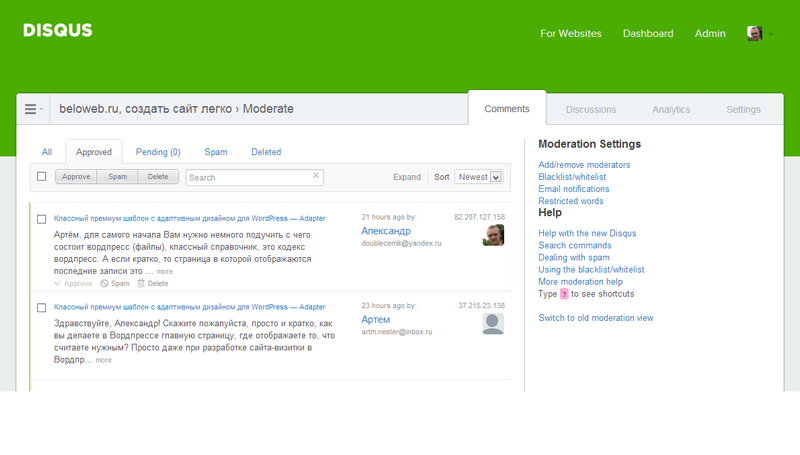Click Александр's profile avatar photo
Viewport: 800px width, 455px height.
(x=493, y=236)
